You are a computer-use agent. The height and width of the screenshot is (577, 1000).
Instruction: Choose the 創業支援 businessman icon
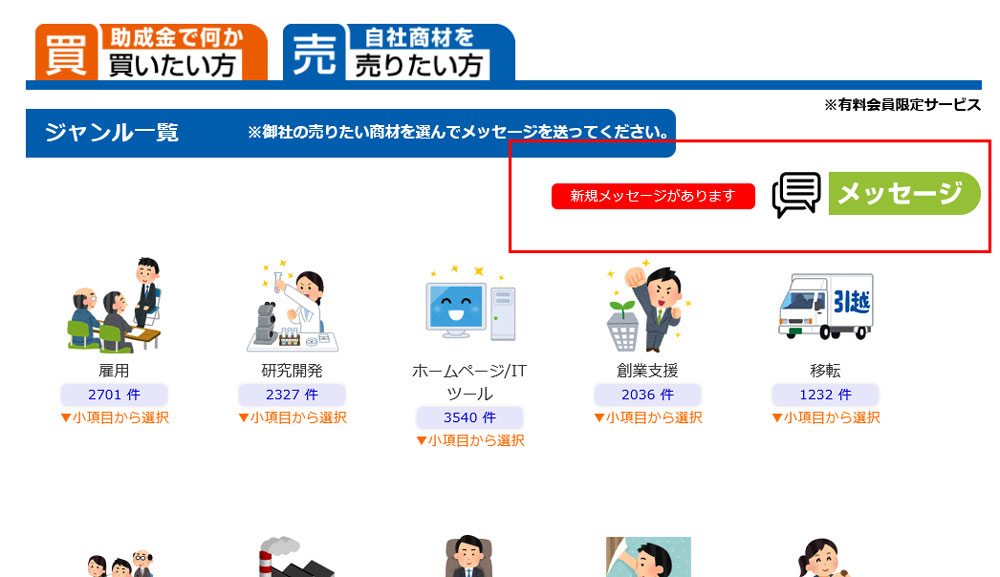(x=647, y=306)
